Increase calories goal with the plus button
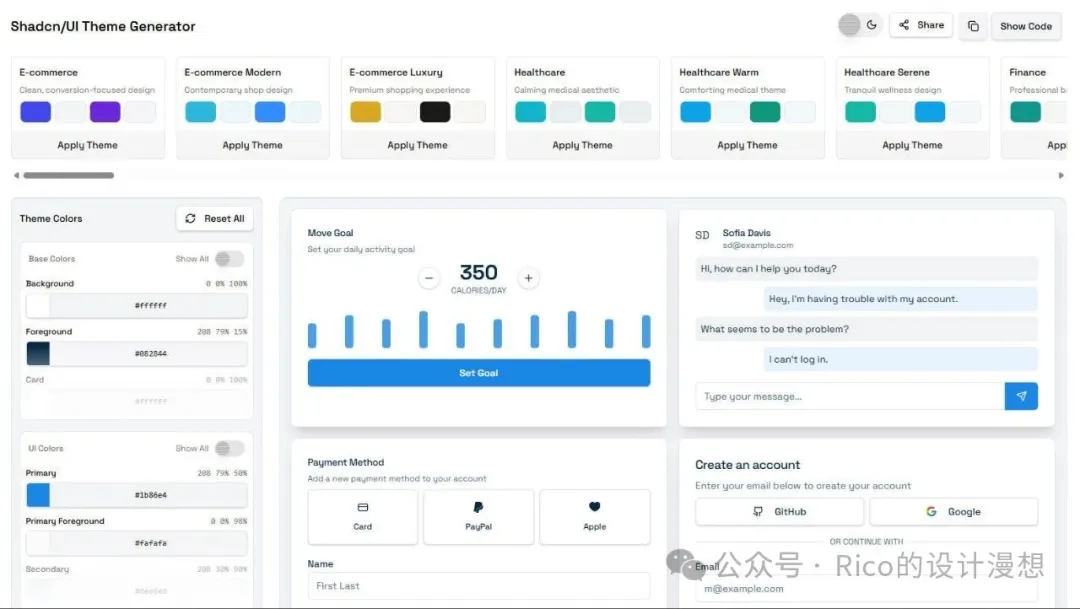Screen dimensions: 1080x609 (529, 278)
